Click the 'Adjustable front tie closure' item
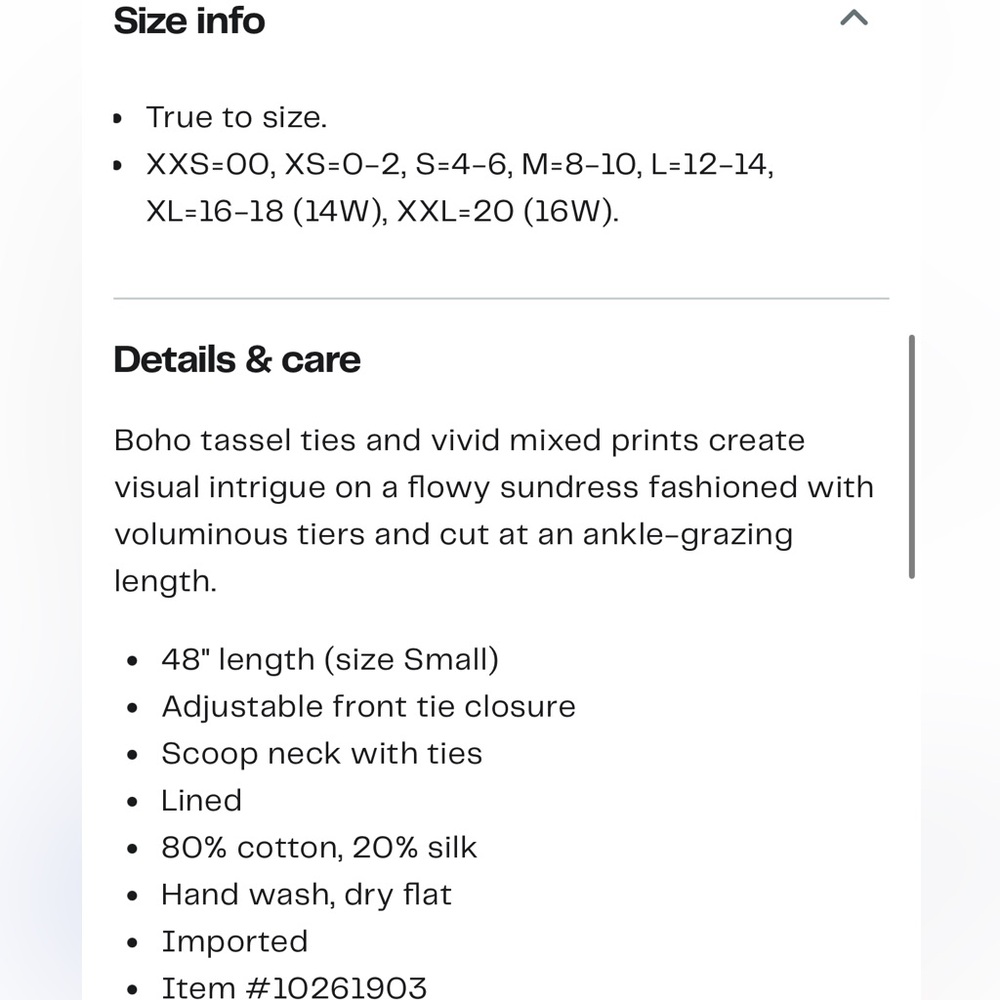Image resolution: width=1000 pixels, height=1000 pixels. (x=368, y=707)
